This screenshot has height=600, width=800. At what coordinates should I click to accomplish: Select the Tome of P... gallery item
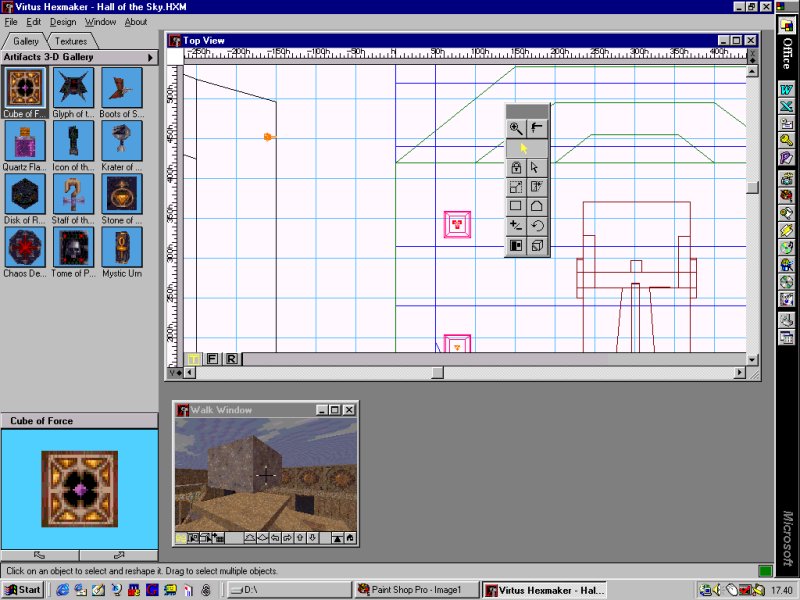pos(73,253)
